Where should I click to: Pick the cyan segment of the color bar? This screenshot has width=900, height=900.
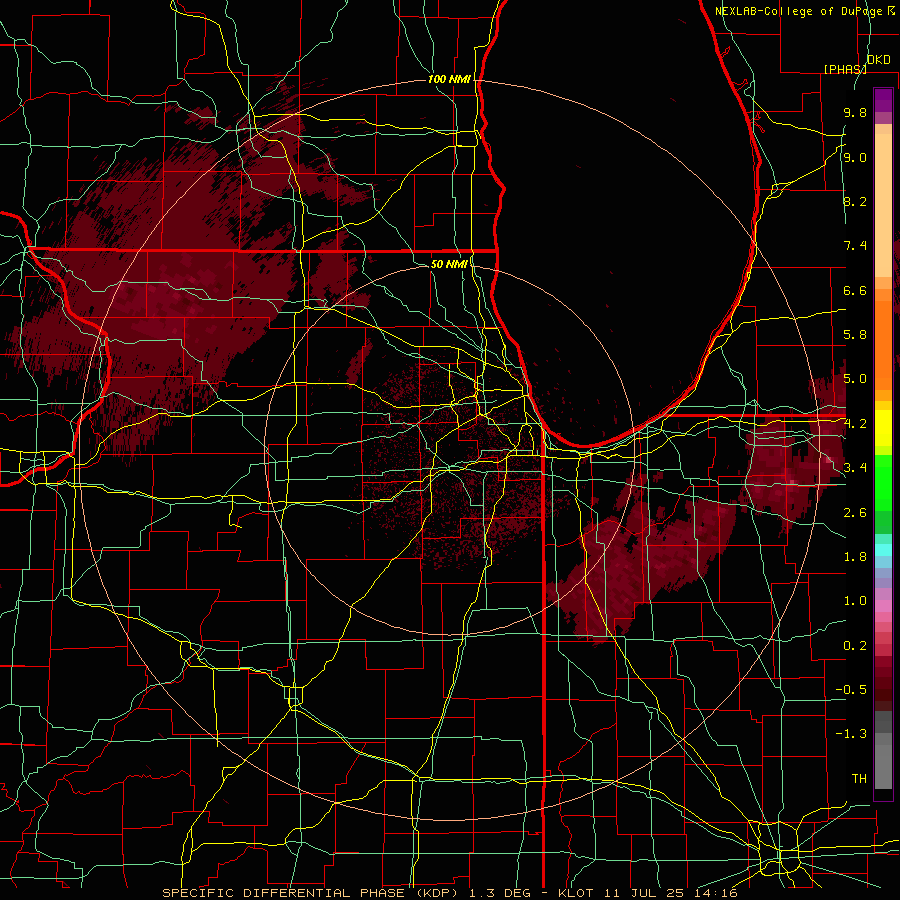tap(883, 549)
